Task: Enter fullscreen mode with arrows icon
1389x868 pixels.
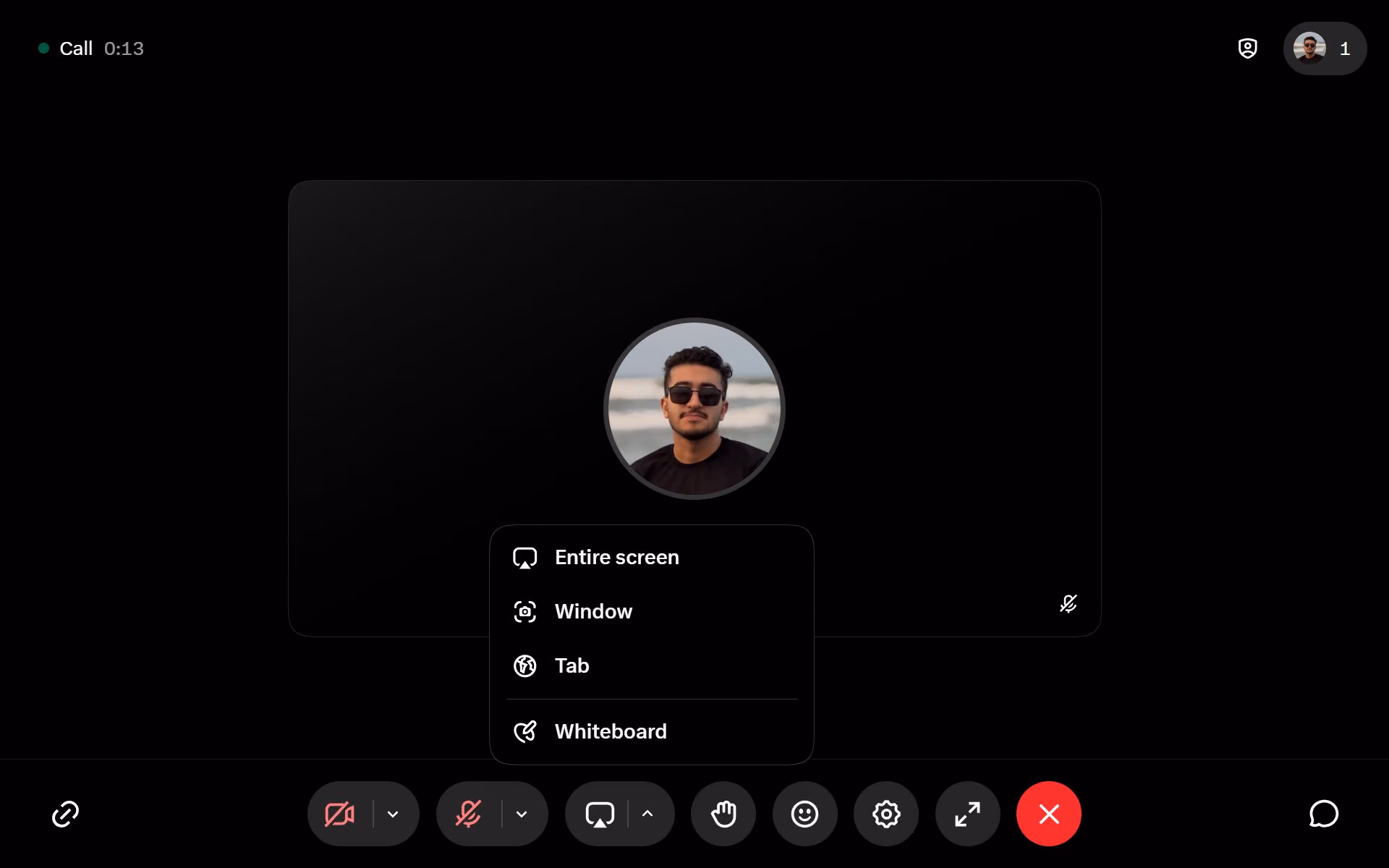Action: pos(968,814)
